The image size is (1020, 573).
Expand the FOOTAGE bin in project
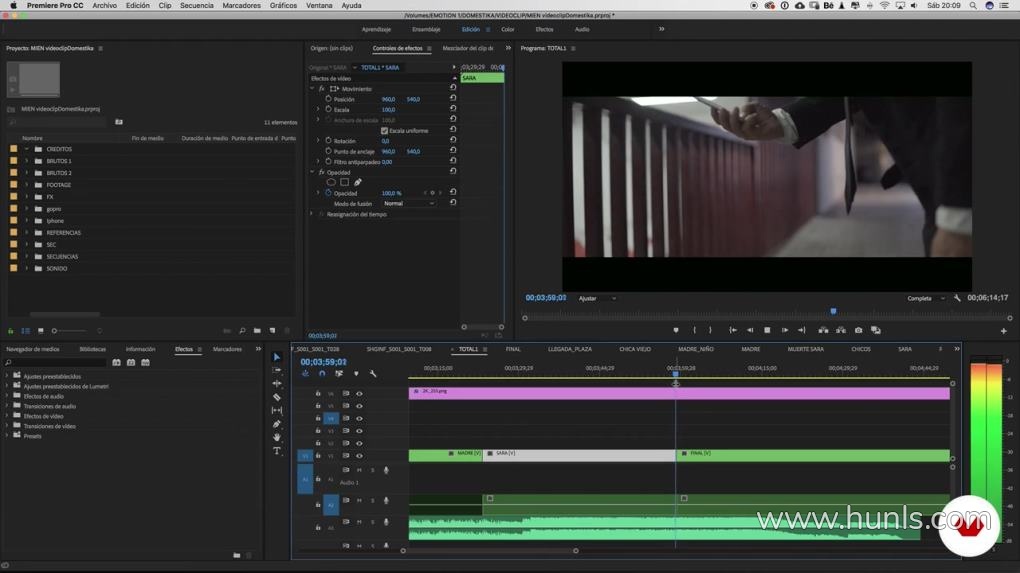tap(27, 185)
